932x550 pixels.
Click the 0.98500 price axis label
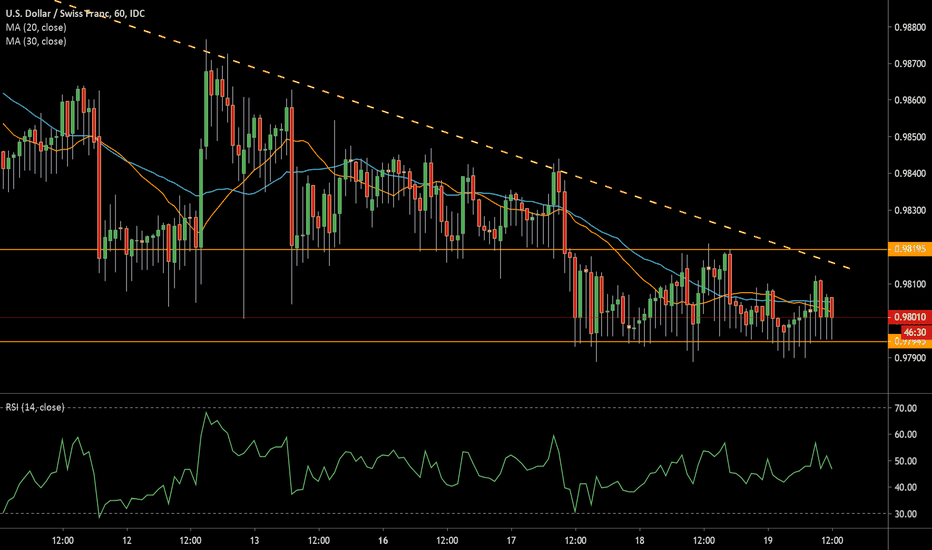point(909,136)
